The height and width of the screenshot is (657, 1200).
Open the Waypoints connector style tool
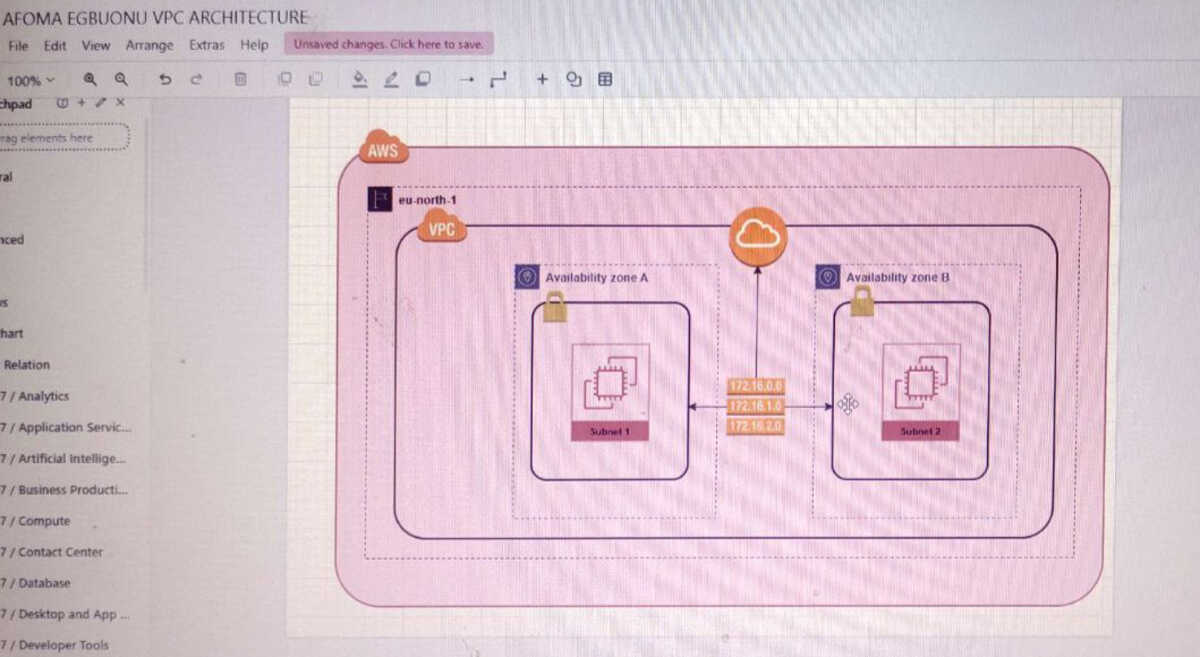(498, 79)
